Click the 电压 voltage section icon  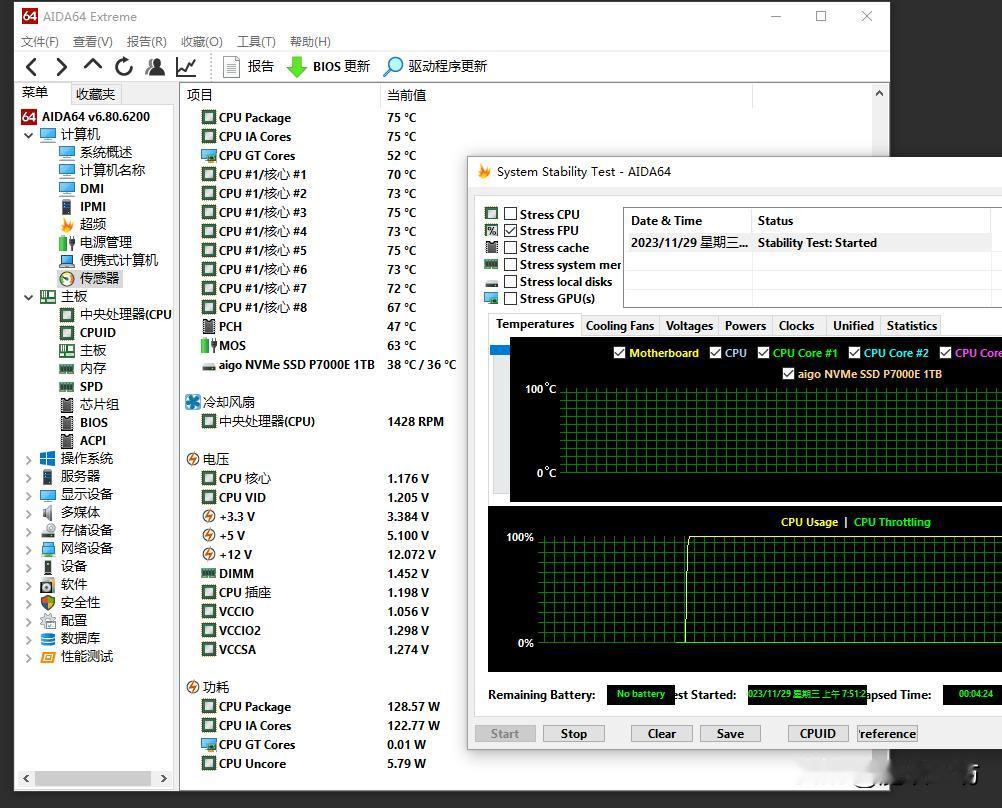(x=192, y=459)
